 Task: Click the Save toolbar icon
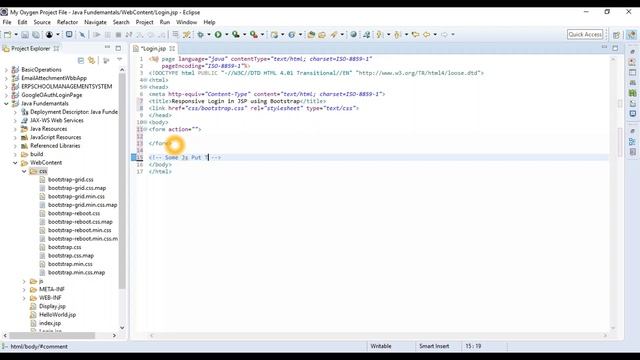25,35
